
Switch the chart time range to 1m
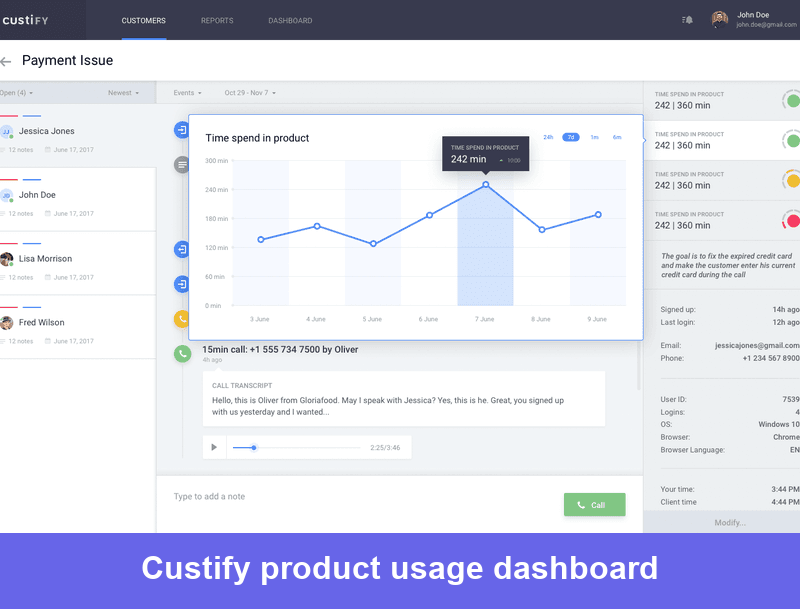point(595,136)
